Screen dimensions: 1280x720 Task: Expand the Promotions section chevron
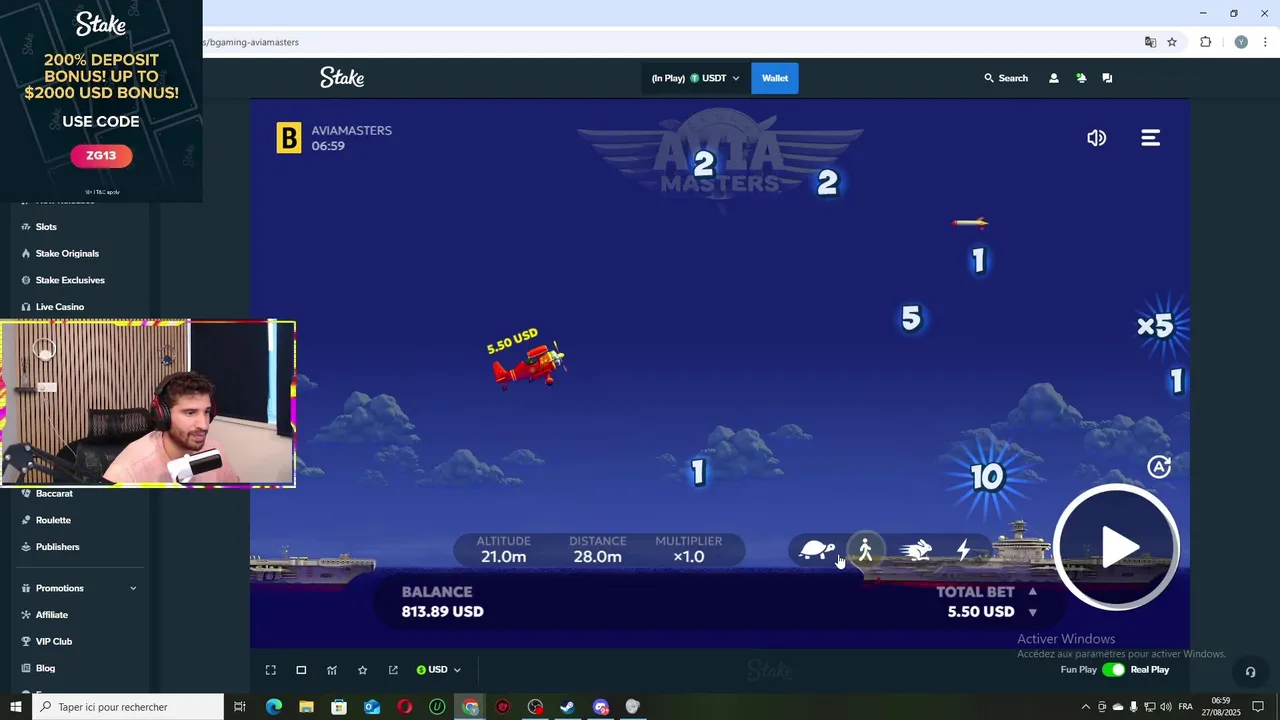pos(133,588)
